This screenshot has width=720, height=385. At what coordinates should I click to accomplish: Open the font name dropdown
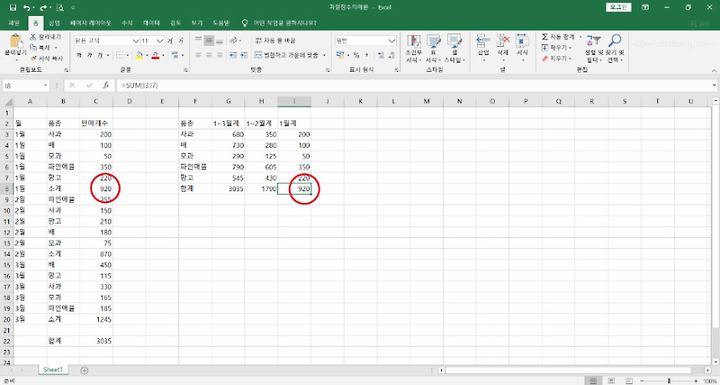point(135,41)
